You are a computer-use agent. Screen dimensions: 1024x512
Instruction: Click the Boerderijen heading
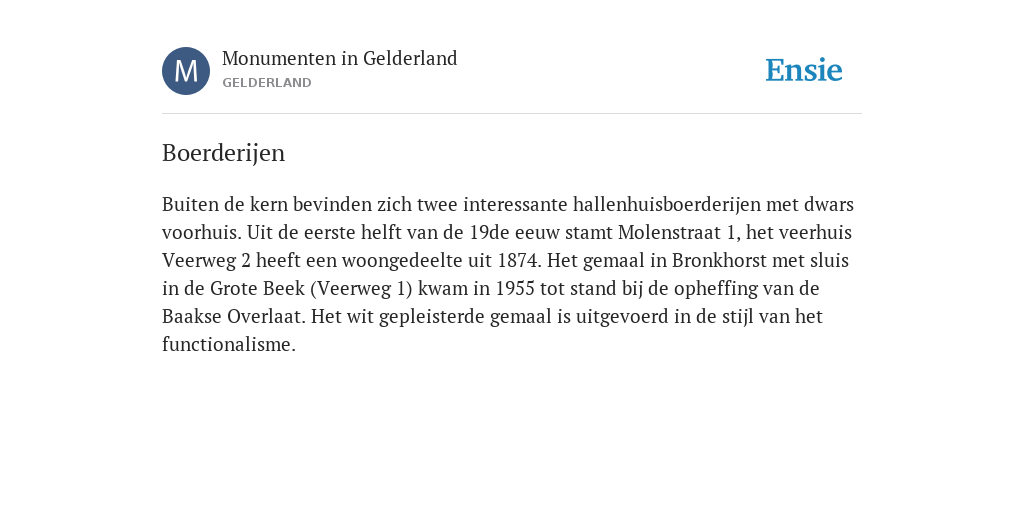pyautogui.click(x=223, y=153)
